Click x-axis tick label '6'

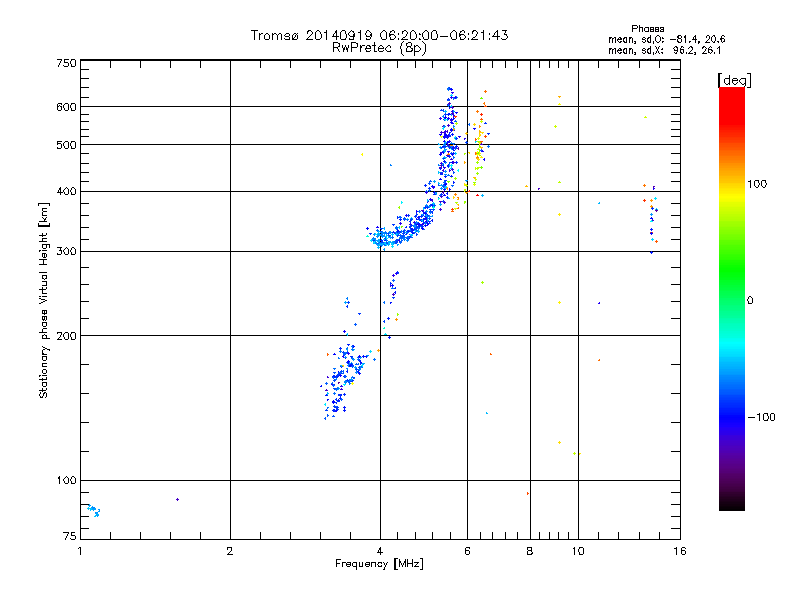[x=467, y=551]
